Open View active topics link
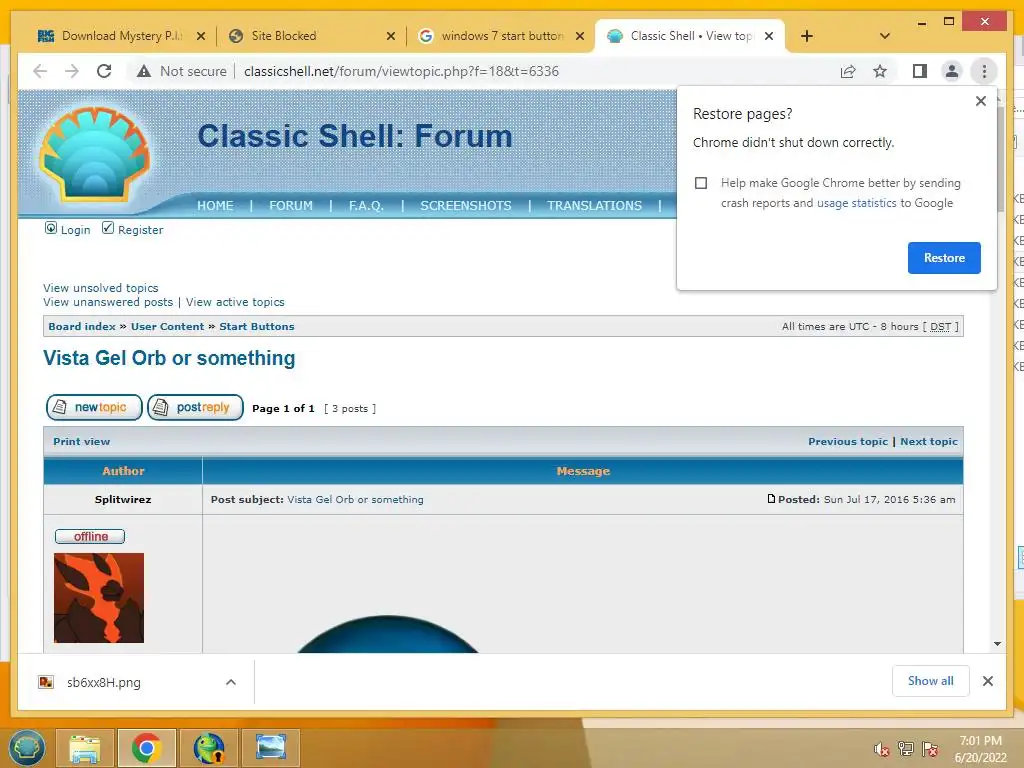Viewport: 1024px width, 768px height. click(x=235, y=302)
